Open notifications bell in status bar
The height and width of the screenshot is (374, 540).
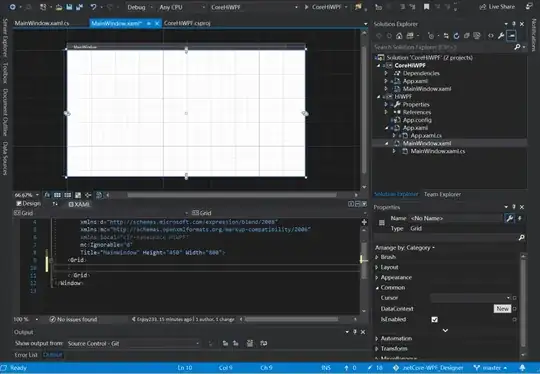[x=522, y=368]
